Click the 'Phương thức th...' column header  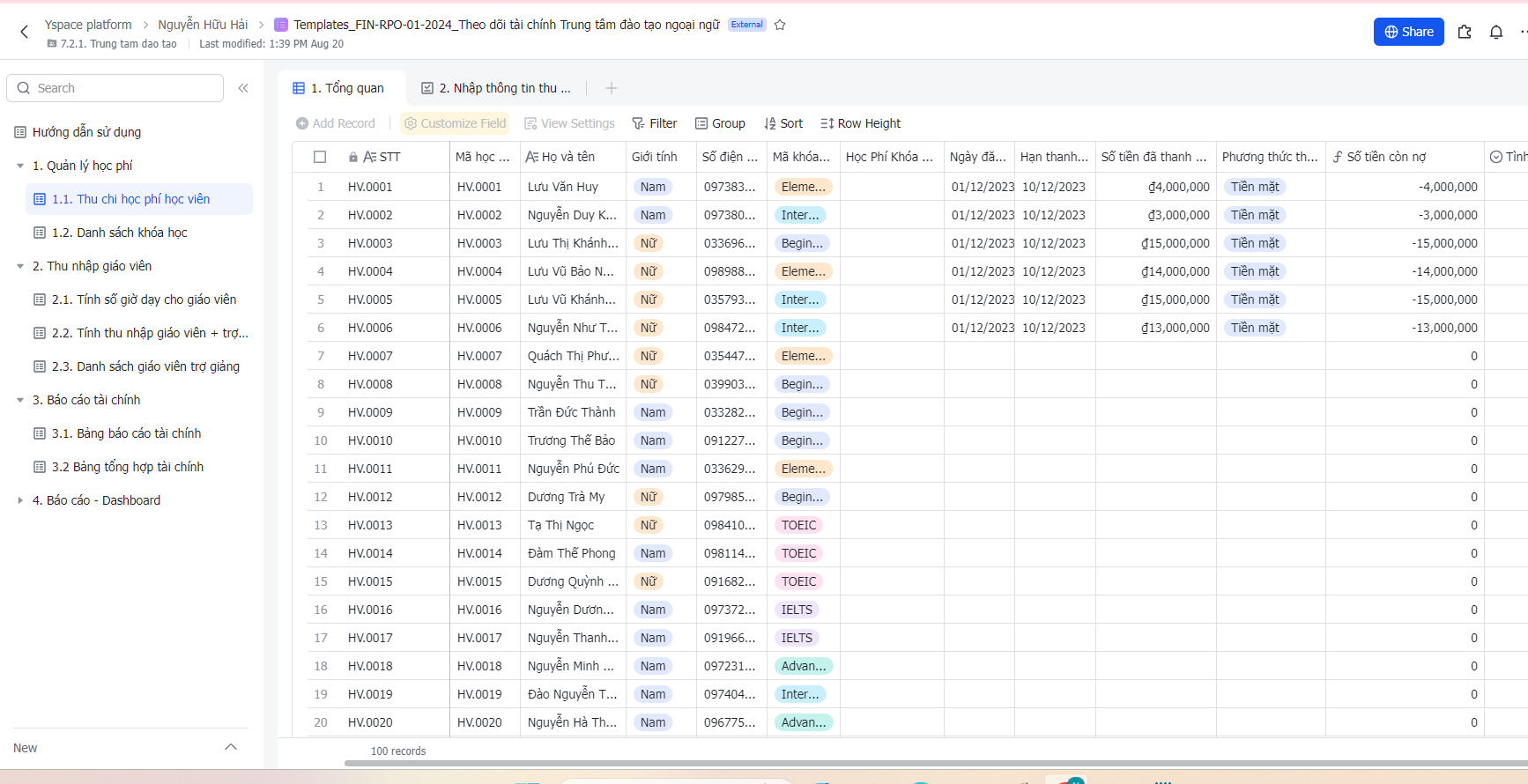1271,157
